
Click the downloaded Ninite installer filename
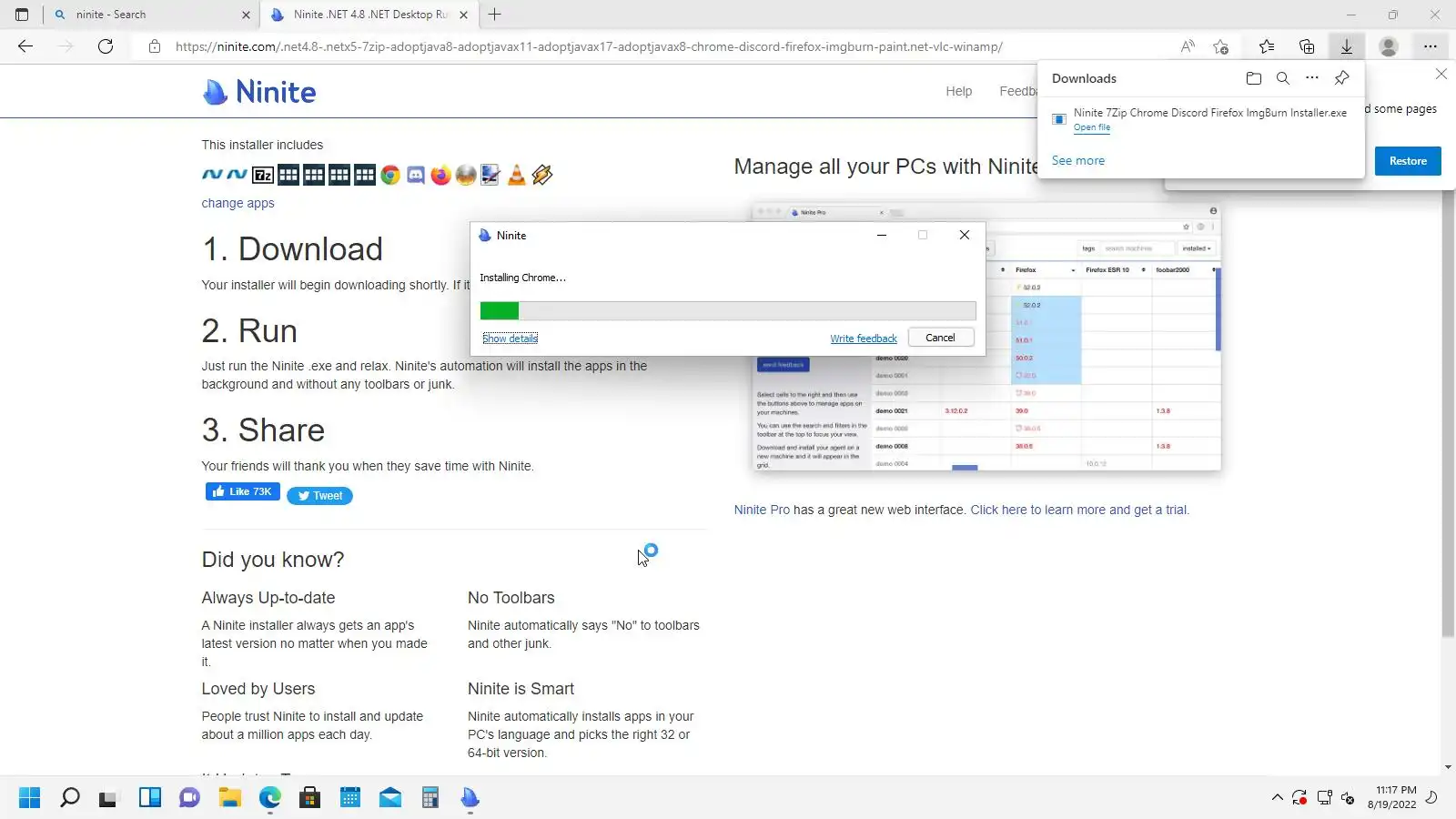[x=1209, y=113]
